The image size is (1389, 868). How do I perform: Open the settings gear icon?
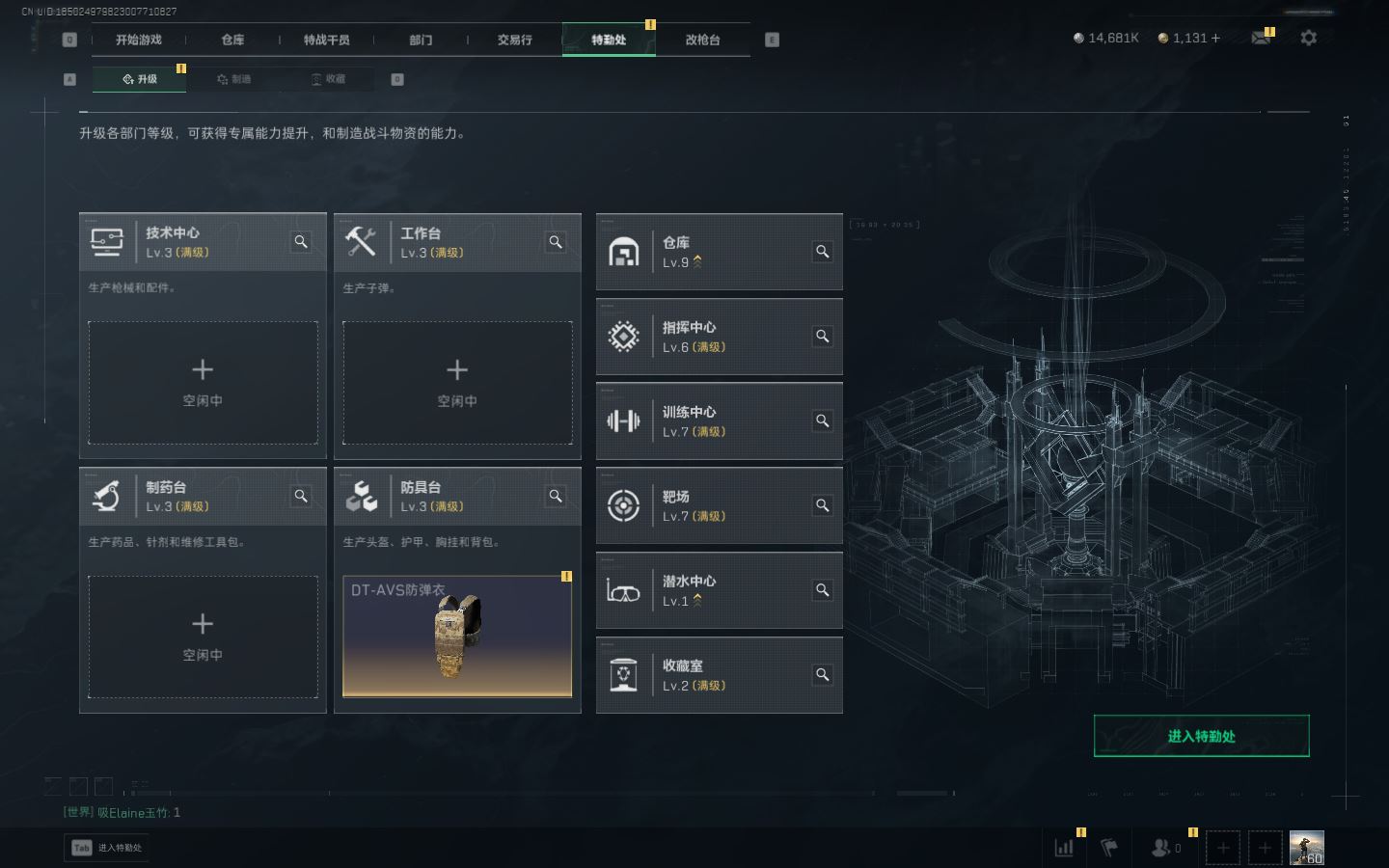pos(1308,38)
